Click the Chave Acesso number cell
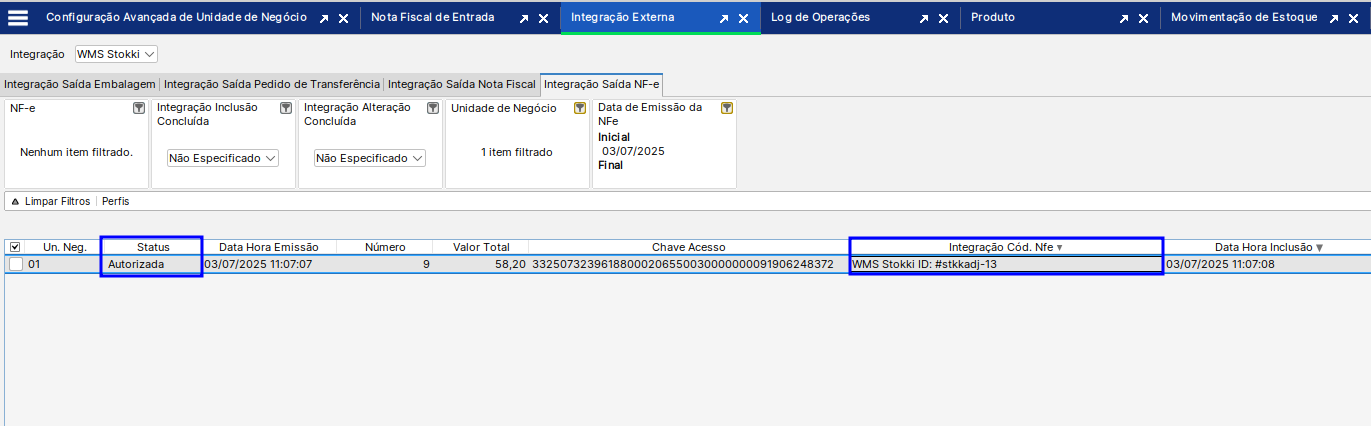 coord(689,264)
